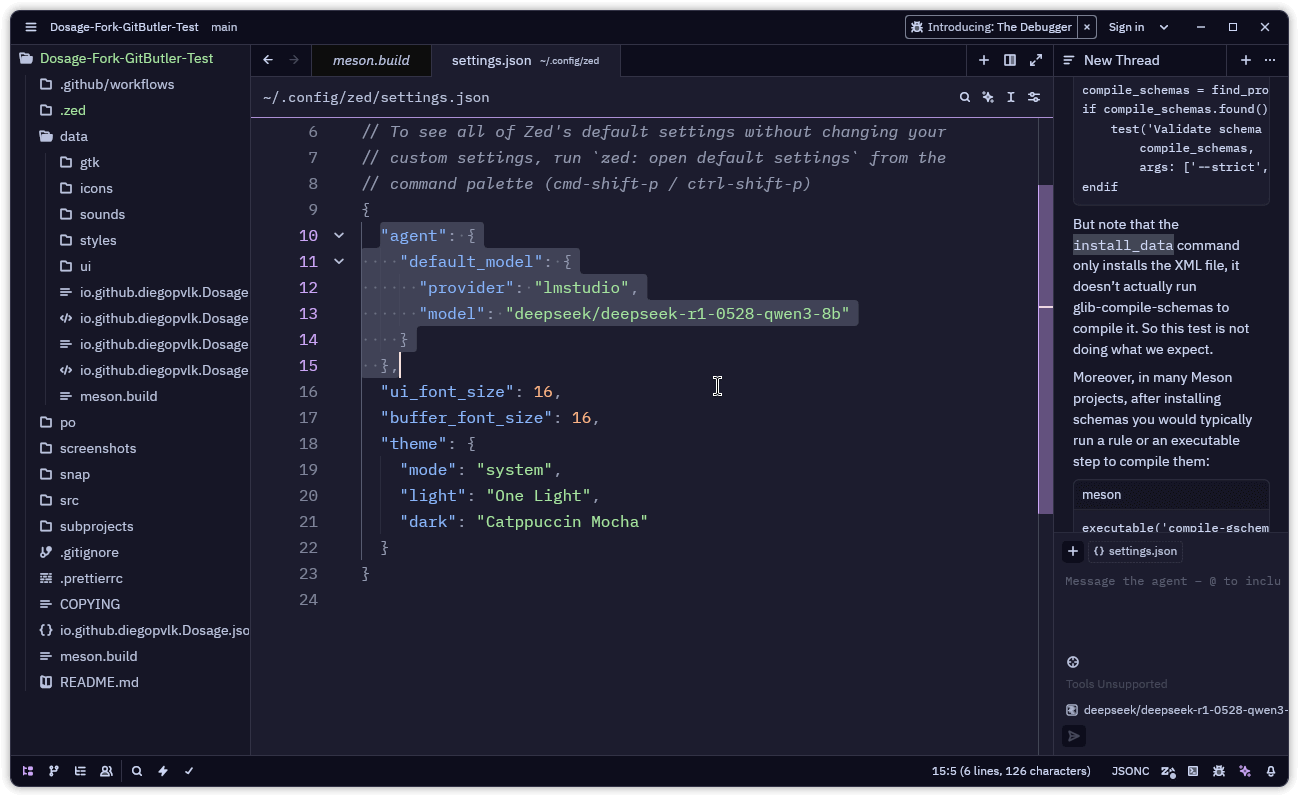Screen dimensions: 1299x797
Task: Click the split pane icon in tab bar
Action: [1010, 60]
